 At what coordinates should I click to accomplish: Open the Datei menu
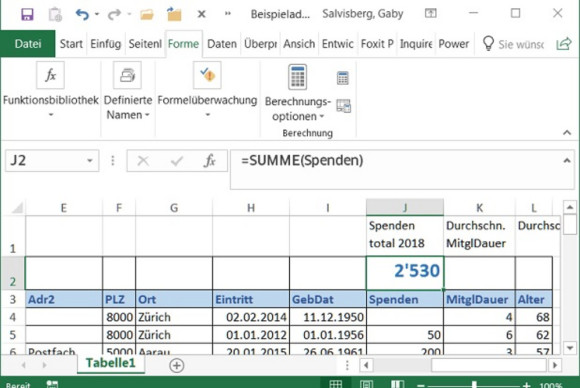pos(28,44)
